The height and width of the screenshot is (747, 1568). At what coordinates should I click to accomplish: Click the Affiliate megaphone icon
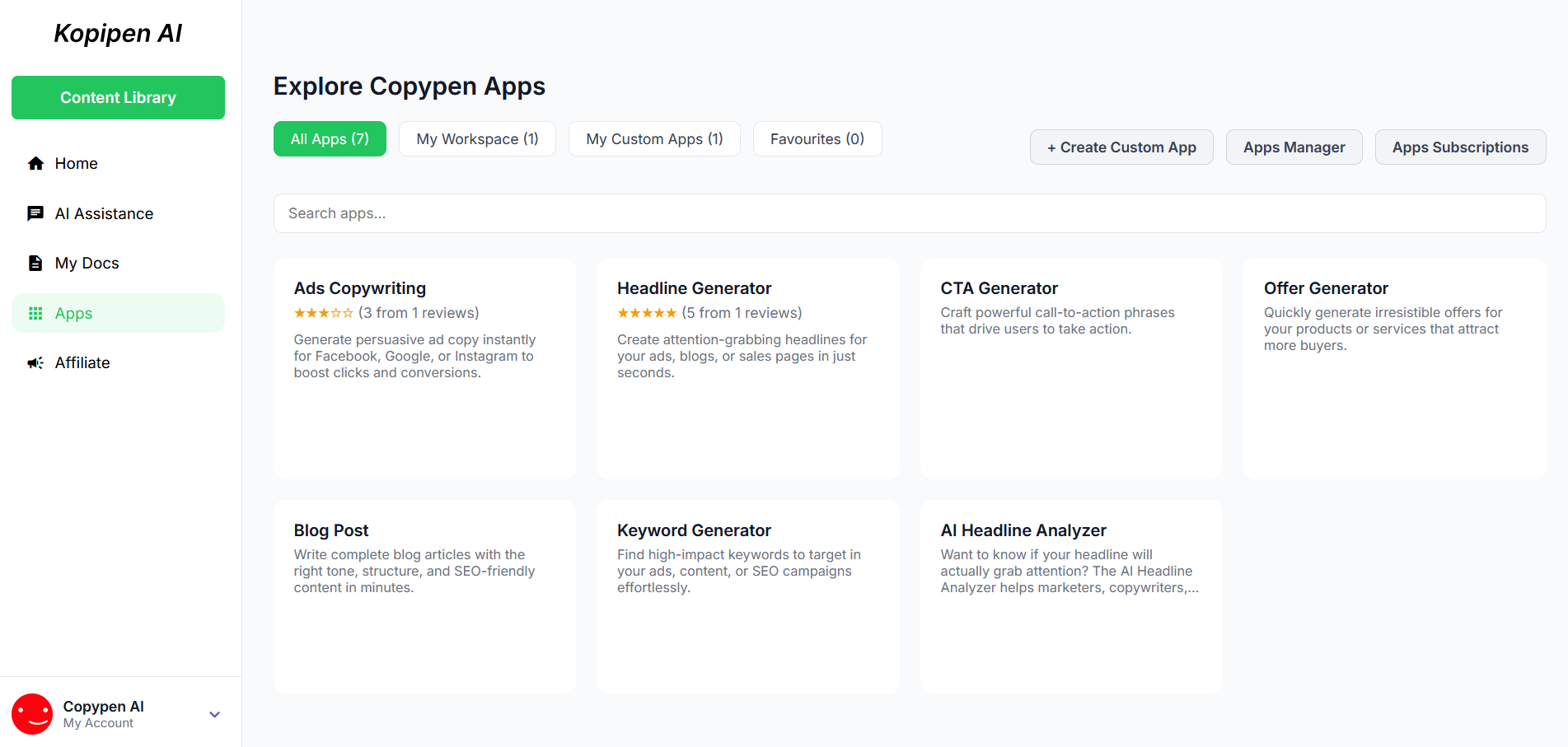(x=35, y=362)
